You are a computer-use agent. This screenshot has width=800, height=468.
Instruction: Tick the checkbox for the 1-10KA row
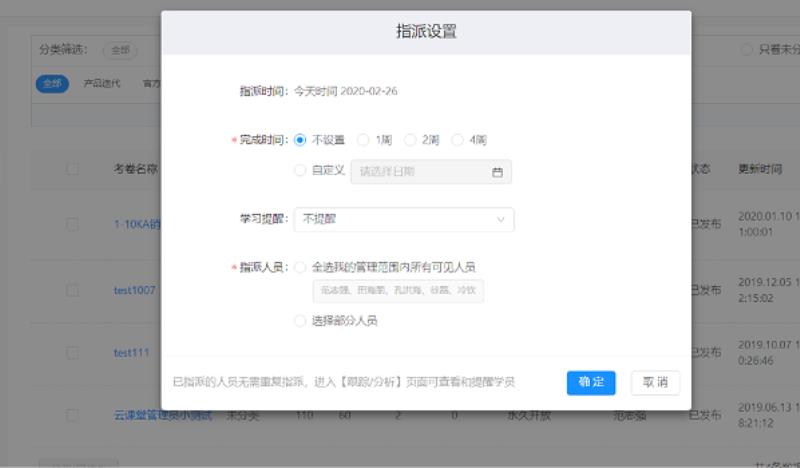pyautogui.click(x=72, y=224)
